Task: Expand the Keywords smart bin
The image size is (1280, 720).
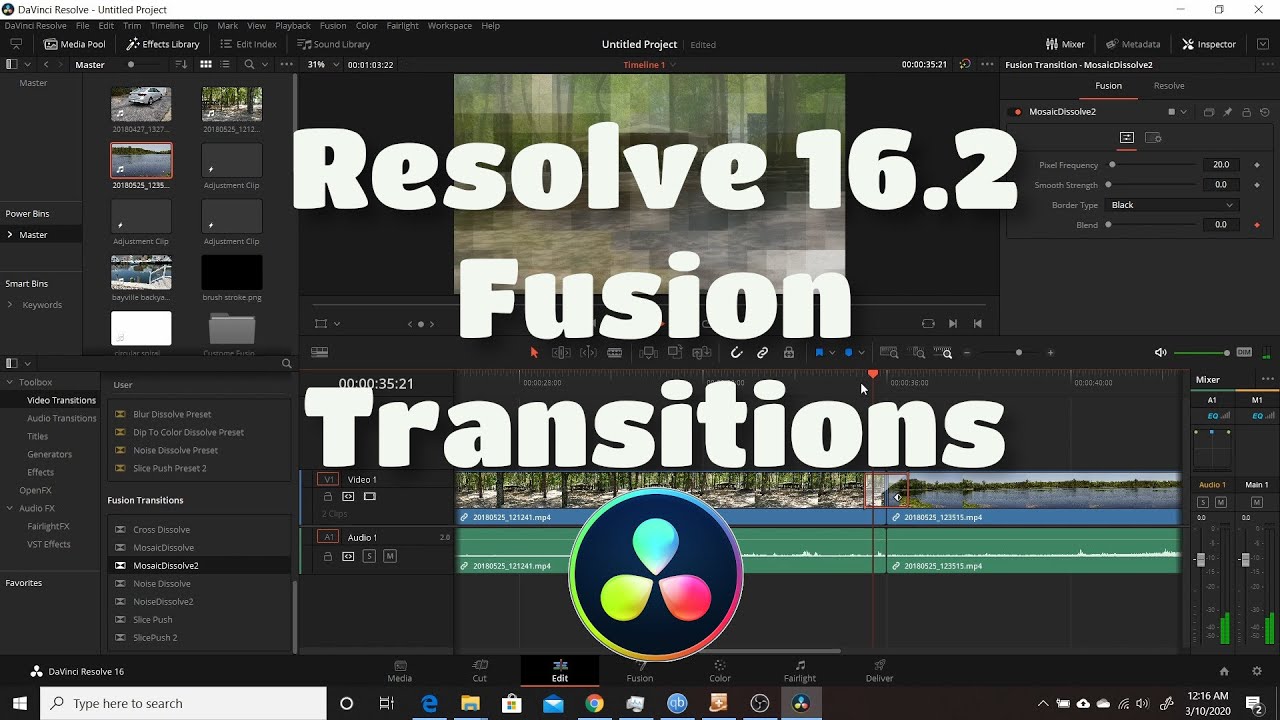Action: [10, 305]
